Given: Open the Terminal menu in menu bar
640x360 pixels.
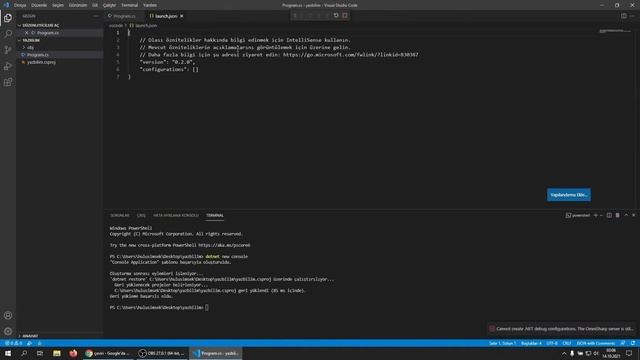Looking at the screenshot, I should [129, 5].
